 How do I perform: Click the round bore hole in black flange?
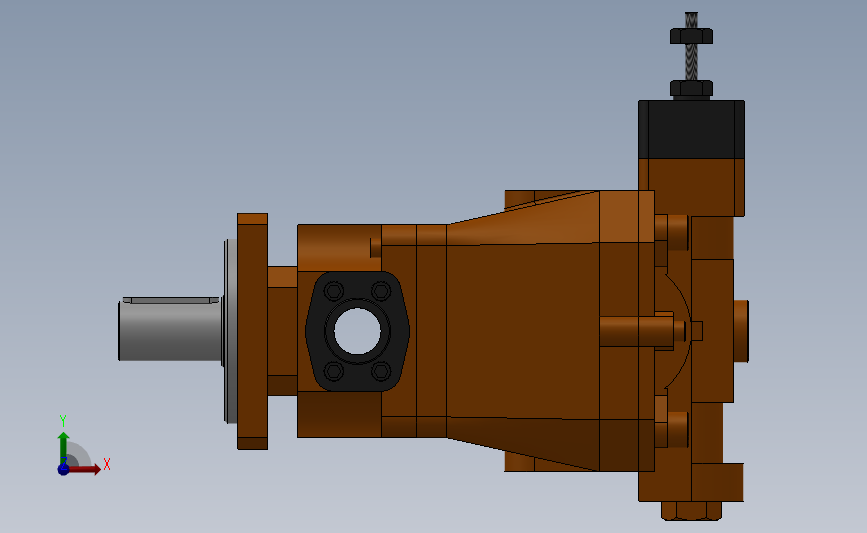pos(357,331)
